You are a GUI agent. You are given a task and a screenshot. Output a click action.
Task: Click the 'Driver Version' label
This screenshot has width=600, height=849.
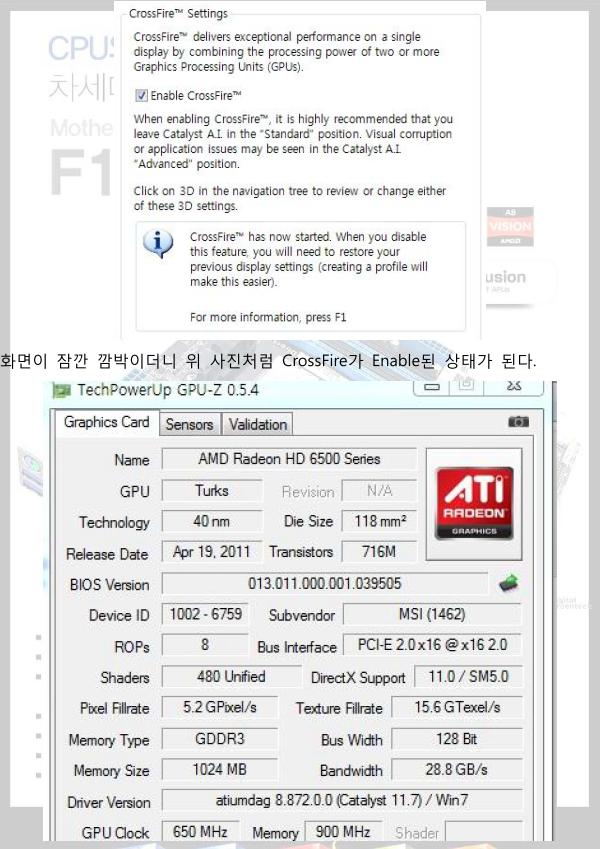(x=109, y=802)
